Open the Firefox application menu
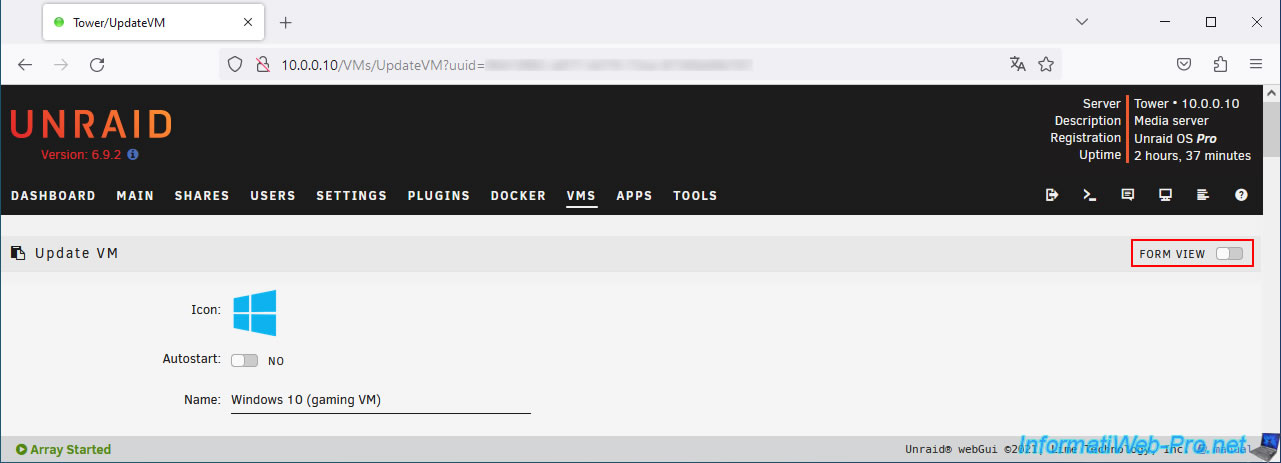 pyautogui.click(x=1256, y=64)
